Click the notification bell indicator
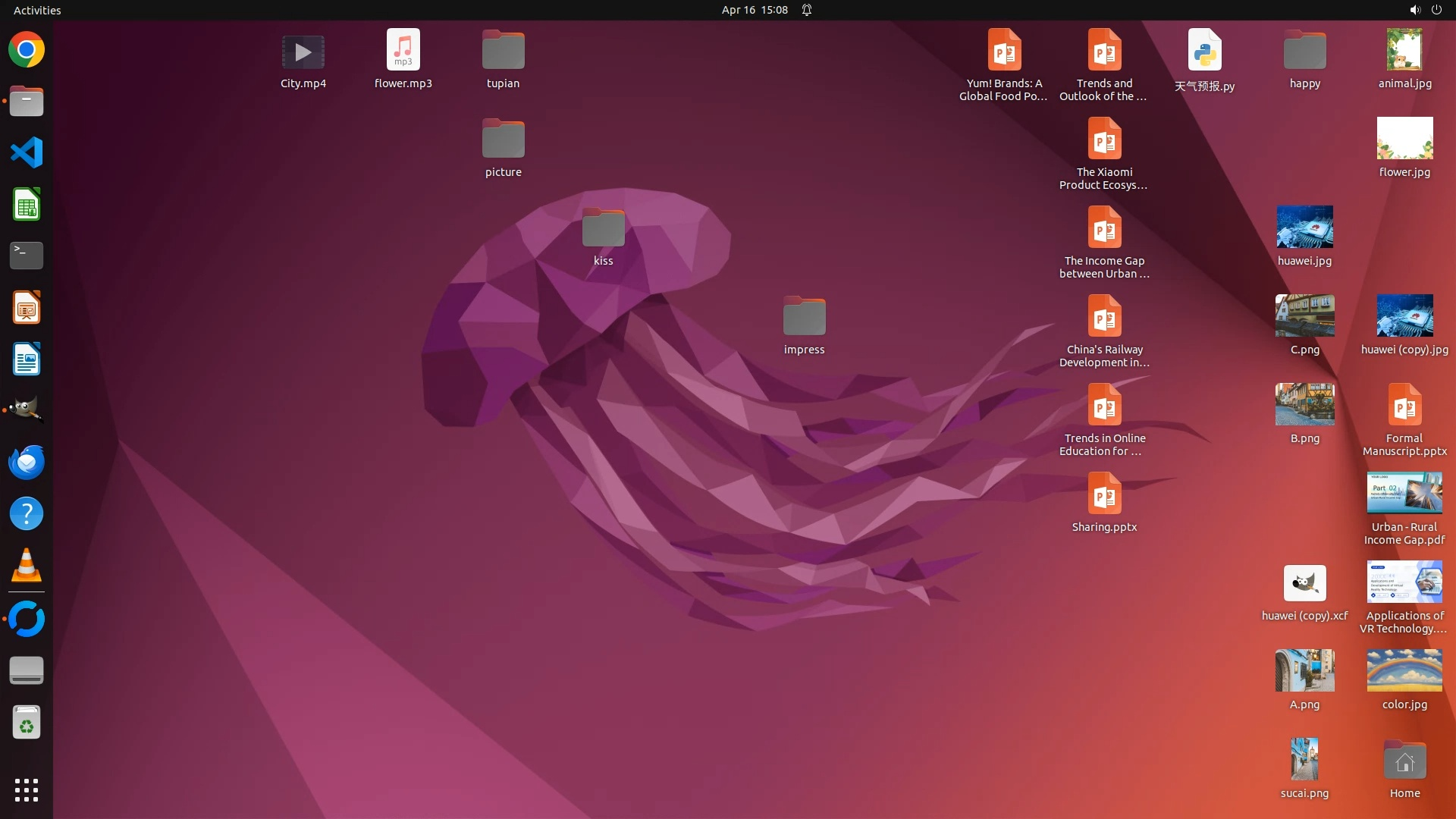This screenshot has width=1456, height=819. pos(807,10)
